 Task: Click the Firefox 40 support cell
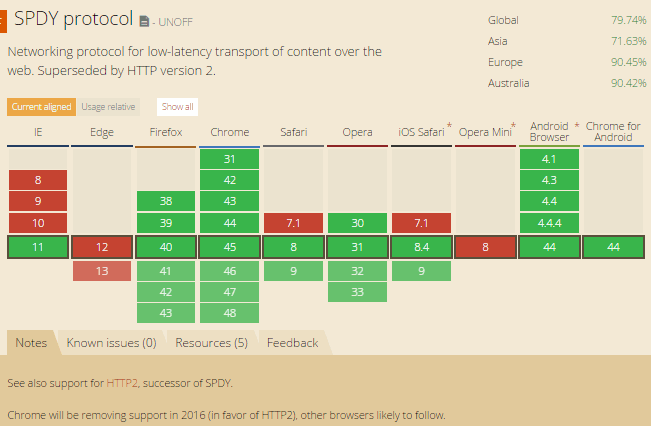tap(166, 247)
